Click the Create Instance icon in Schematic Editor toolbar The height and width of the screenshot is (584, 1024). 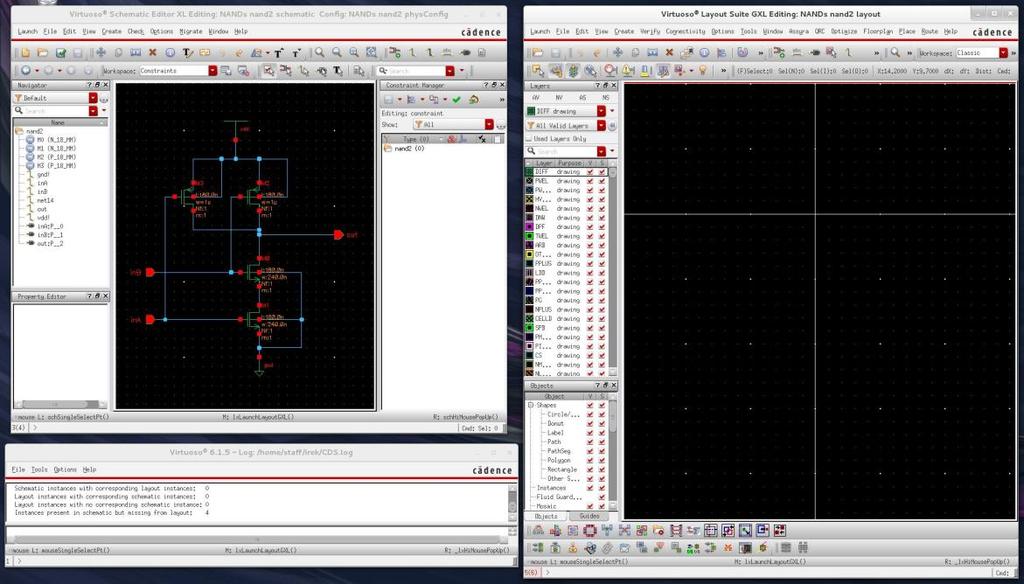(x=394, y=52)
